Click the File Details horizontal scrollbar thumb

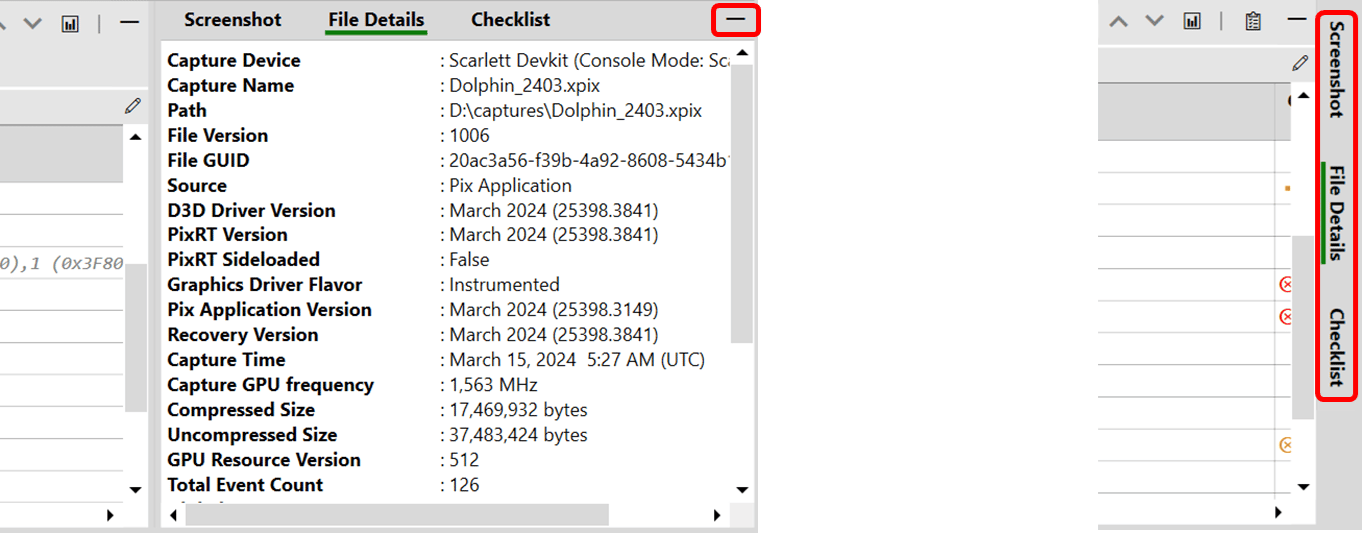coord(397,515)
